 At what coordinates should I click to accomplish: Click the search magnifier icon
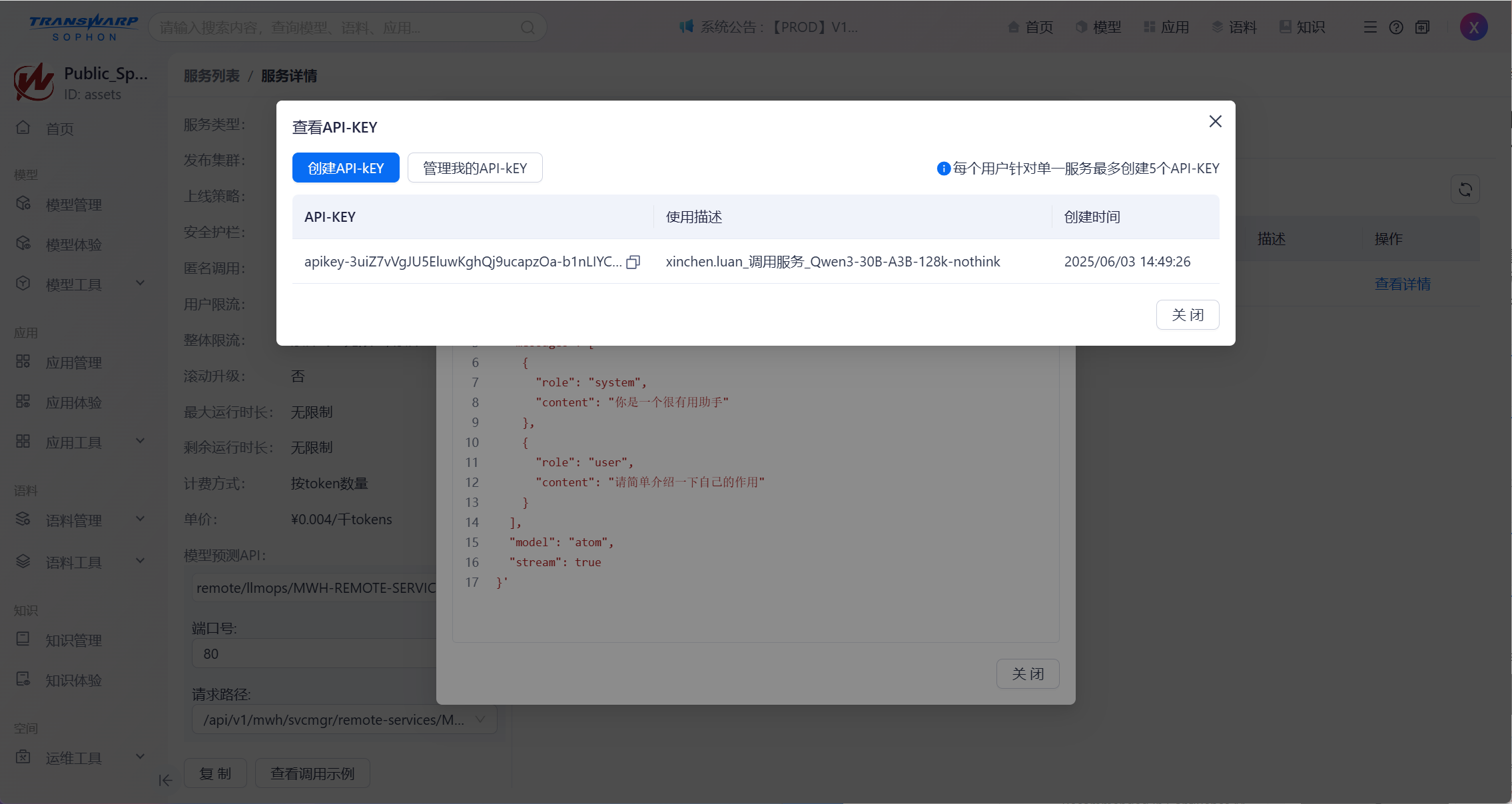click(528, 27)
